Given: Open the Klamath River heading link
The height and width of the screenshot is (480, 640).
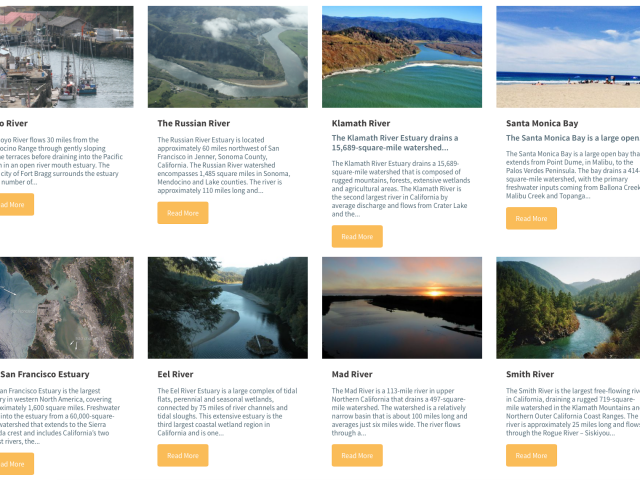Looking at the screenshot, I should tap(361, 123).
